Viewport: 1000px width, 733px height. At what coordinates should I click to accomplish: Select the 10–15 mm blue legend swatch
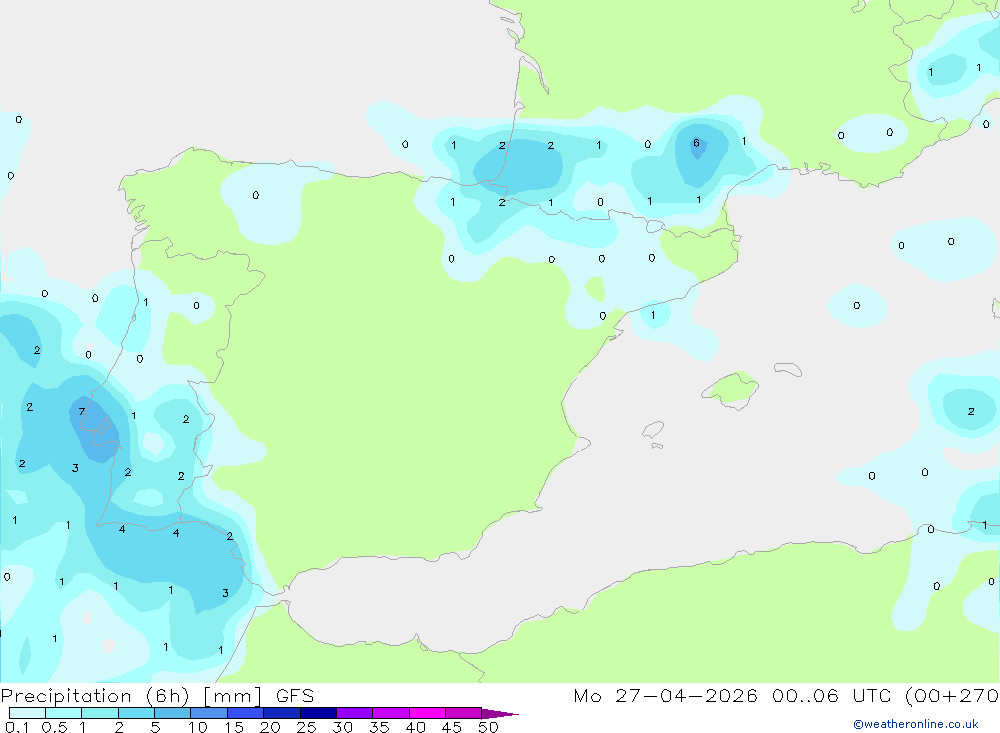[209, 713]
